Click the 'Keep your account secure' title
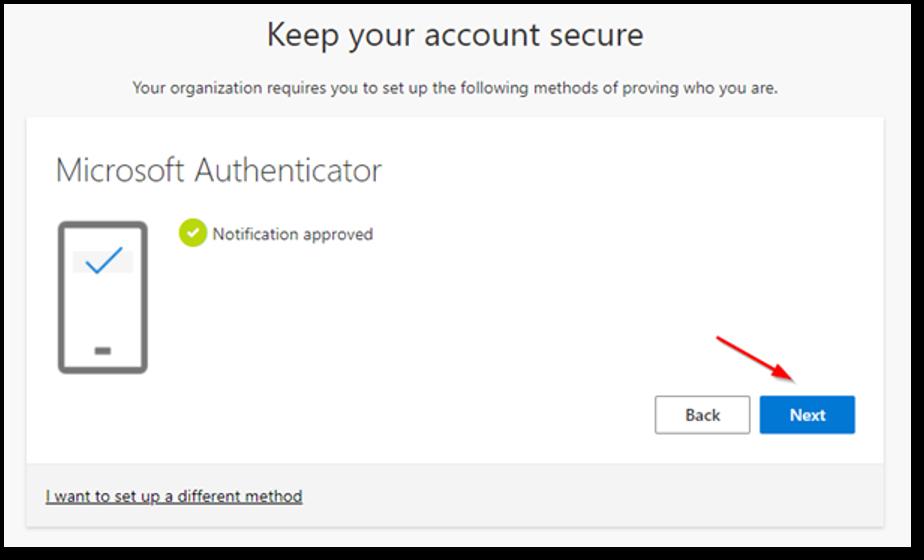 (x=455, y=34)
